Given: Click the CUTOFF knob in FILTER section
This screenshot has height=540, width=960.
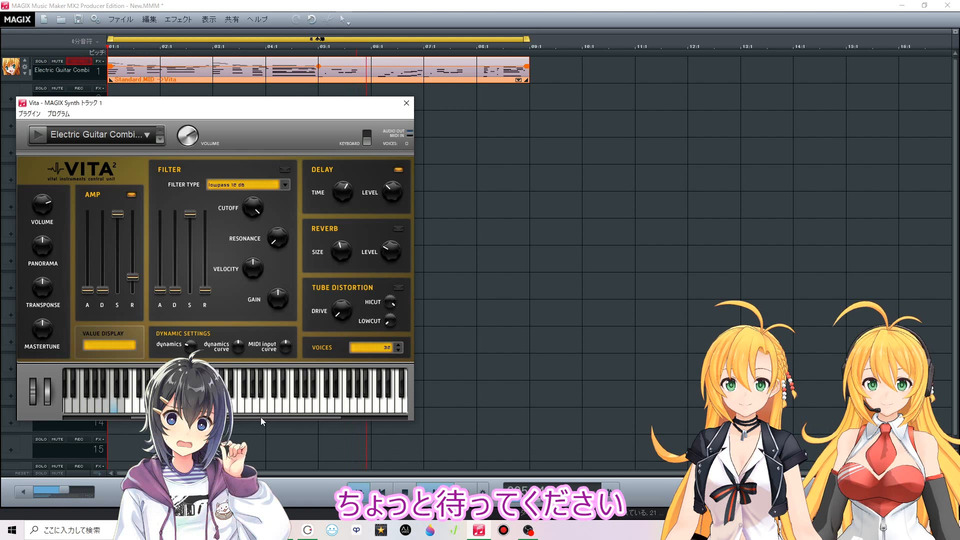Looking at the screenshot, I should (252, 208).
